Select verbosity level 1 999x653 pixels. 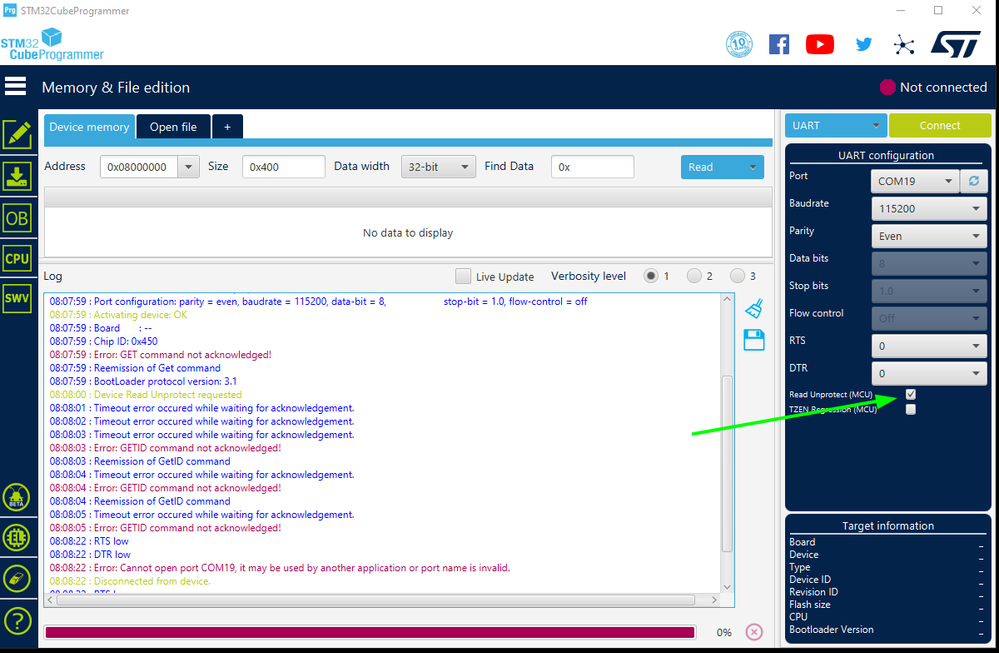650,276
